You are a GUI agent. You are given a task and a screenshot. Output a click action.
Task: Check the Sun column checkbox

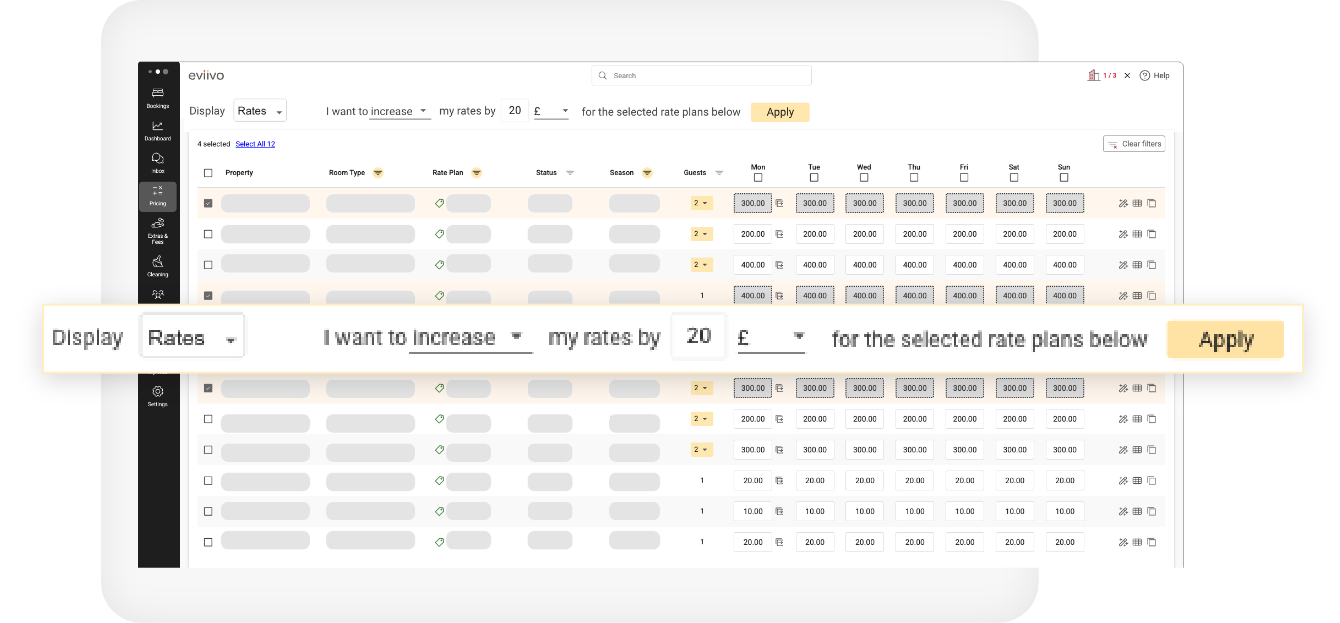coord(1064,178)
